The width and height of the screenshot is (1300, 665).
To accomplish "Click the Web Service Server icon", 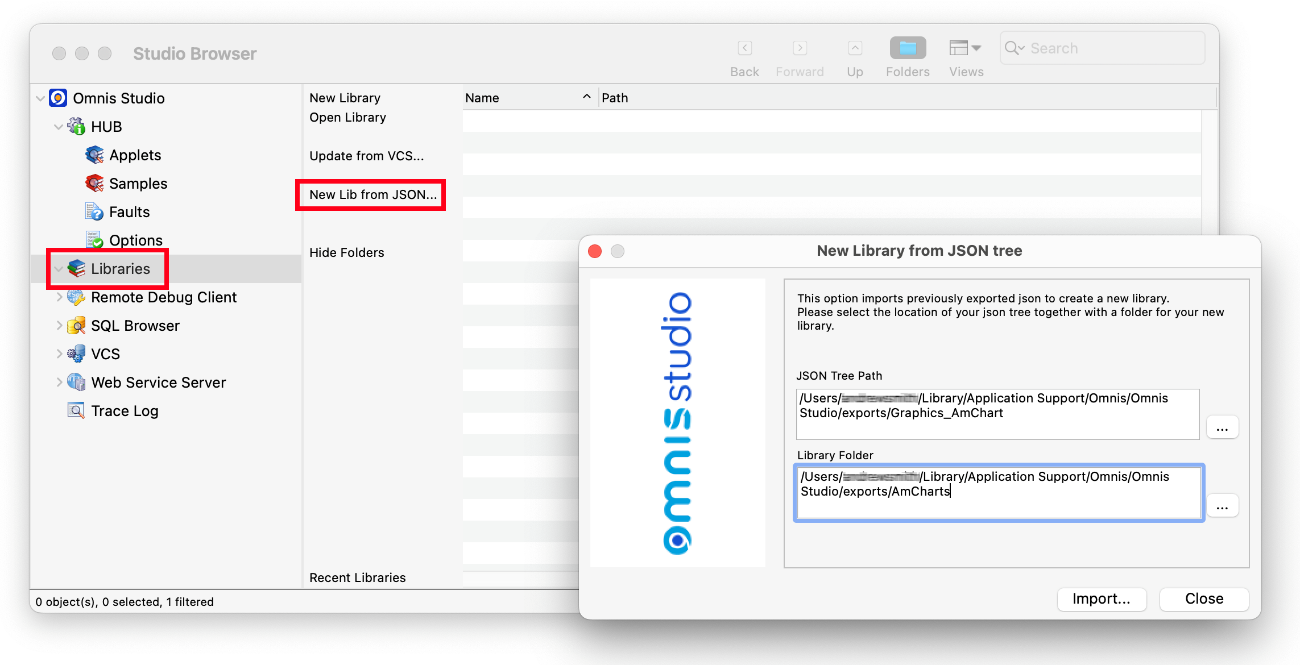I will click(x=76, y=382).
